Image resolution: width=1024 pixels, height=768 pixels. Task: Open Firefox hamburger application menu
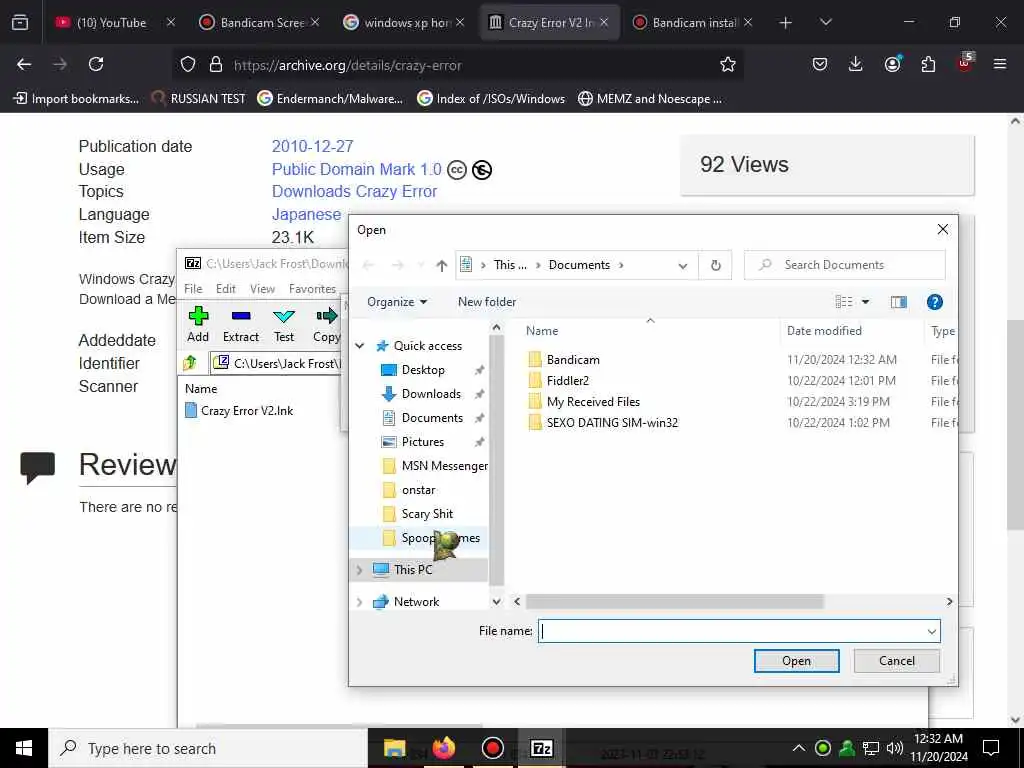[x=1000, y=64]
